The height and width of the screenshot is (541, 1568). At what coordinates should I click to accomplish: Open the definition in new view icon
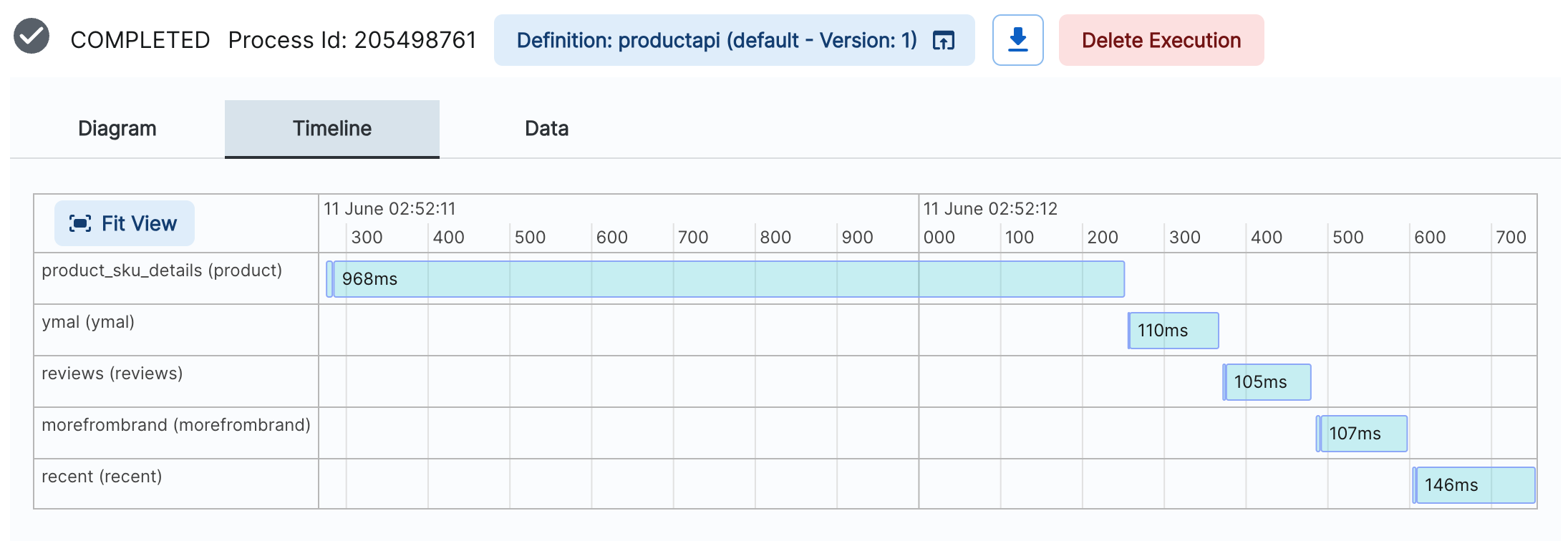point(944,40)
